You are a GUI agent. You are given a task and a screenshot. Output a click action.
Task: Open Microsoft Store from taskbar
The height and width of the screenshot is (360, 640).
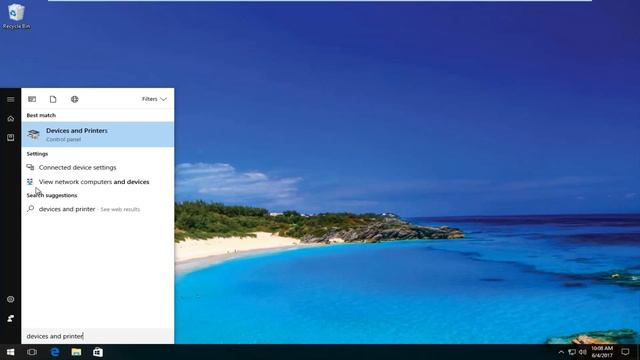tap(98, 352)
